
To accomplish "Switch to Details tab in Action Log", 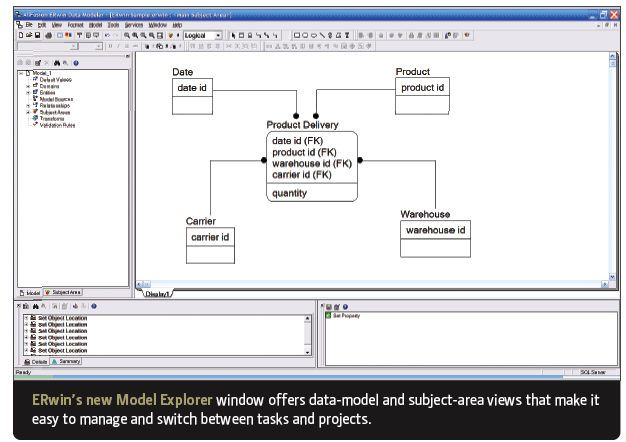I will pos(36,362).
